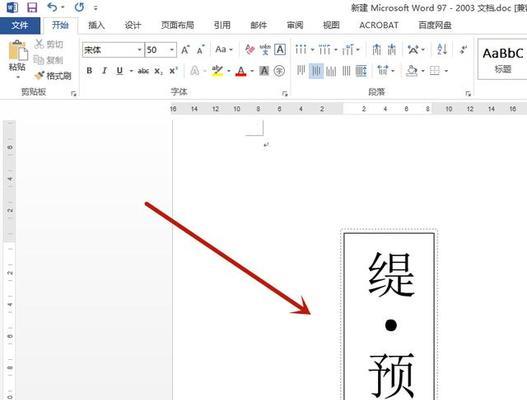
Task: Toggle italic formatting
Action: coord(105,71)
